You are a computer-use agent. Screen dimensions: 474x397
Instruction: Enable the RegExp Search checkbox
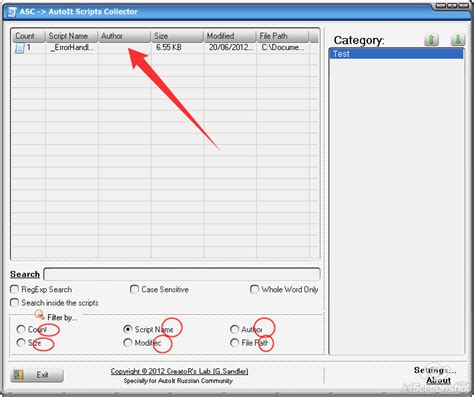click(14, 289)
